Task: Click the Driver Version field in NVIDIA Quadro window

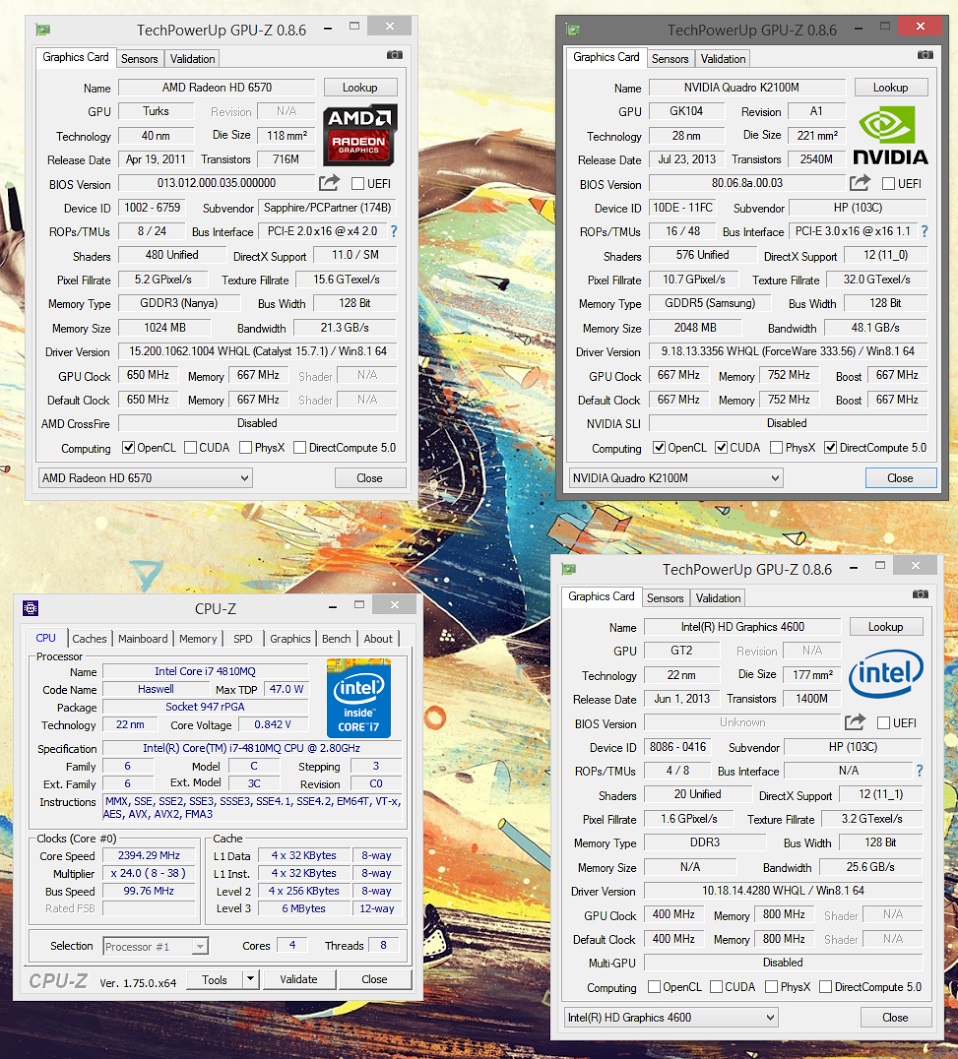Action: coord(788,351)
